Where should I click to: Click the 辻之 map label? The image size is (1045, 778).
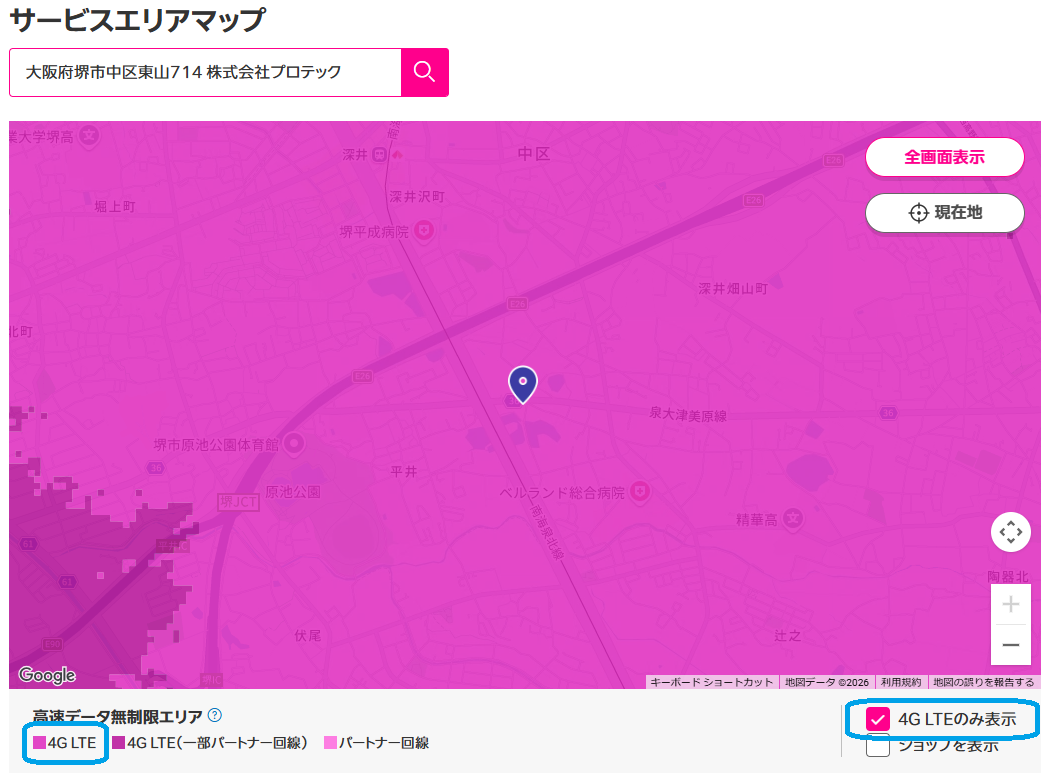click(787, 635)
